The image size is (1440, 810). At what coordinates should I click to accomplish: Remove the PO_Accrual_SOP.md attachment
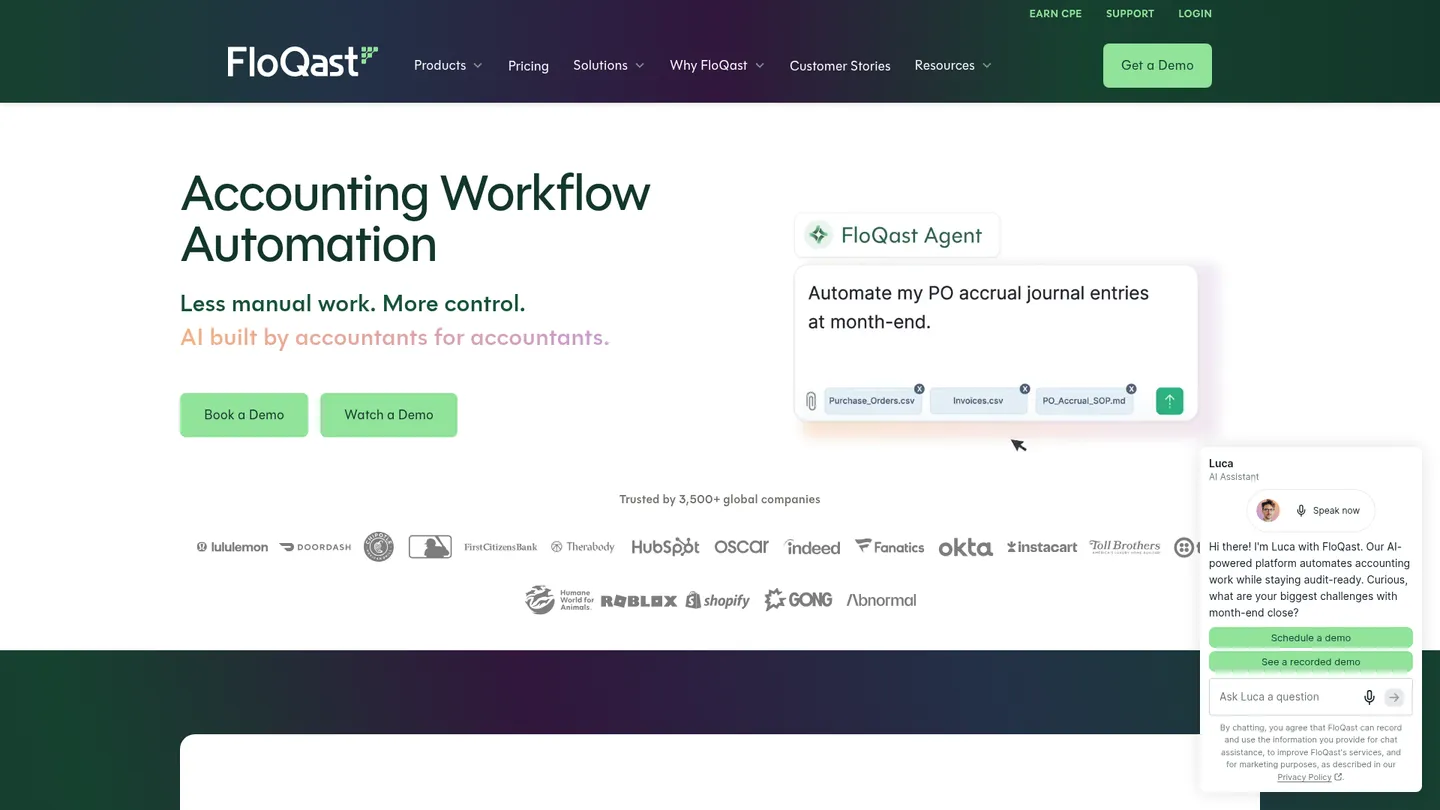pos(1131,389)
